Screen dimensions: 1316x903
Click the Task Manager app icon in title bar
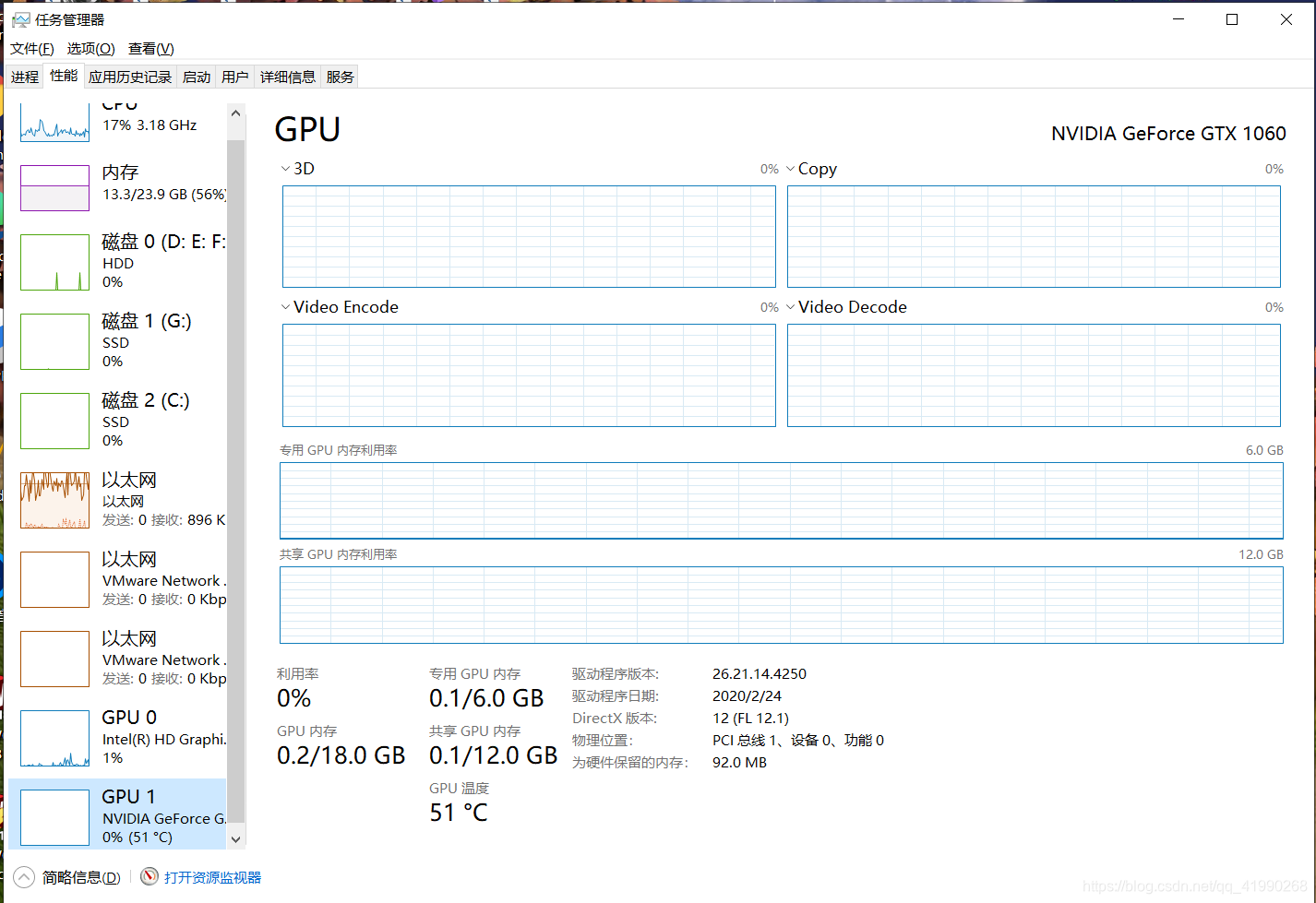(x=20, y=19)
